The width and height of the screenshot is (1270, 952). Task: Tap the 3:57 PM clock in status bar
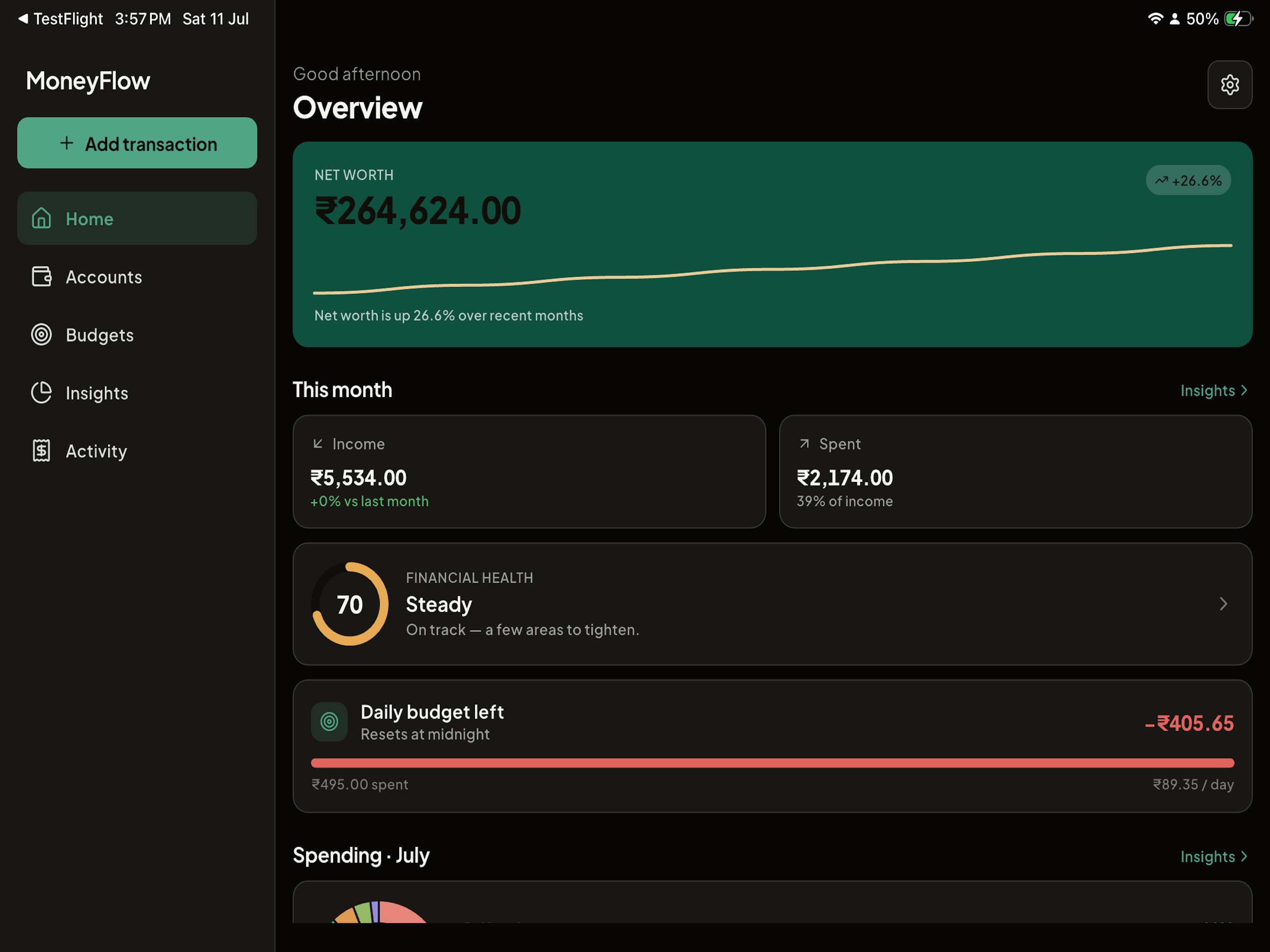(143, 18)
